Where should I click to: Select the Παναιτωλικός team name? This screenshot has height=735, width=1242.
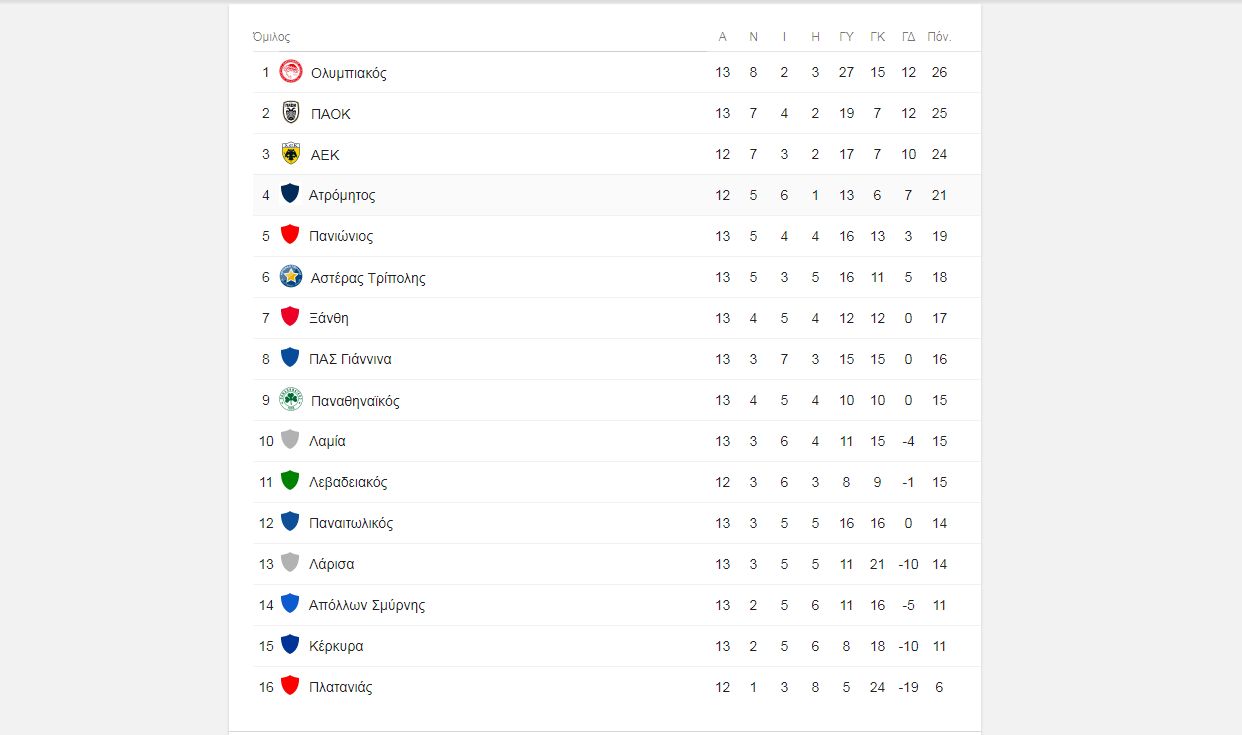[x=351, y=523]
